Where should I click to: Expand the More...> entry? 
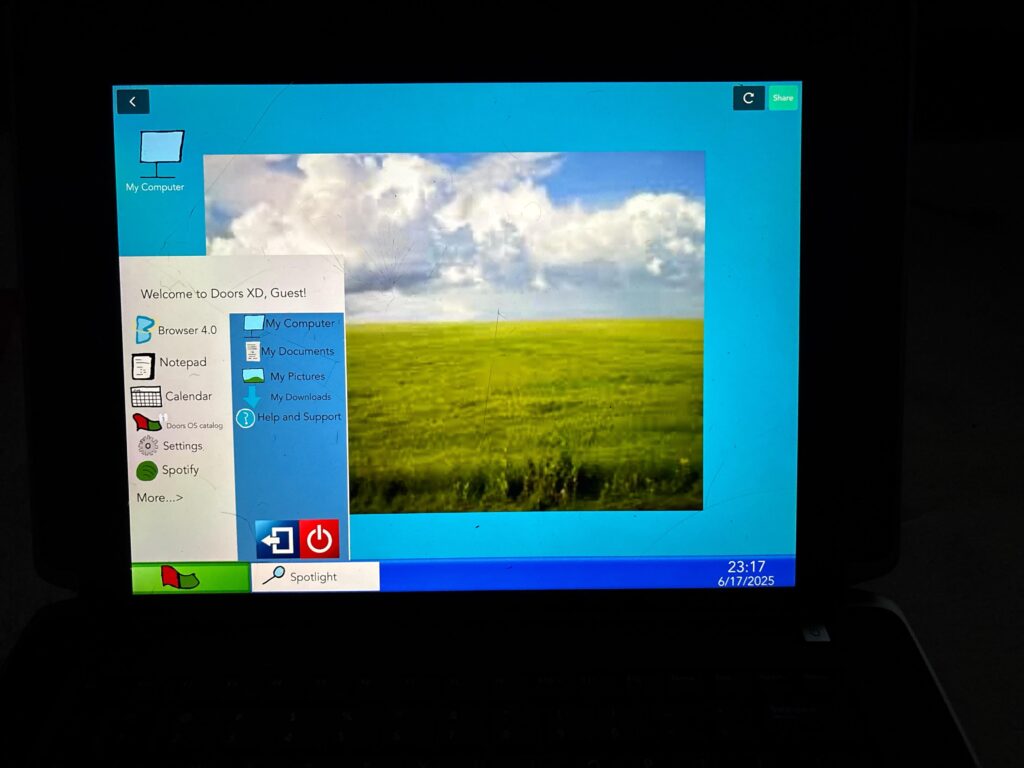pos(159,498)
